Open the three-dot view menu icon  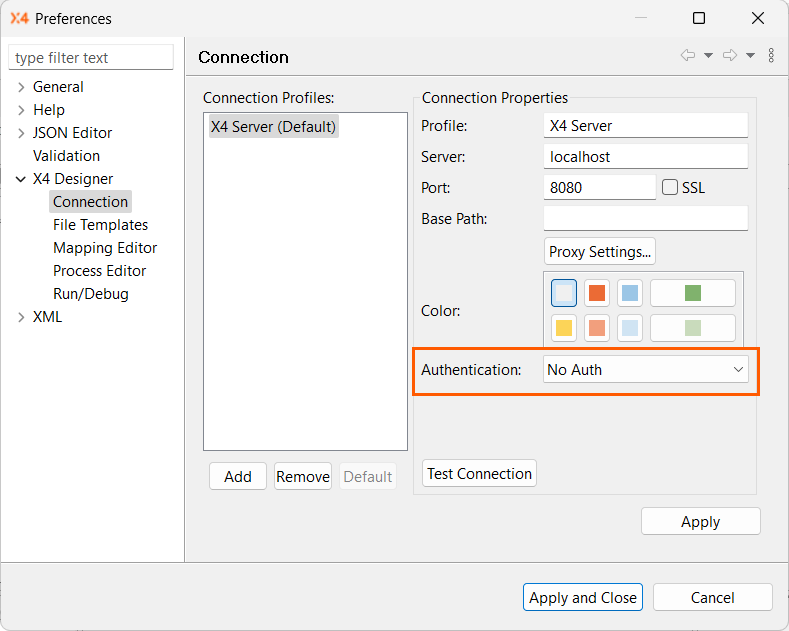[x=771, y=56]
